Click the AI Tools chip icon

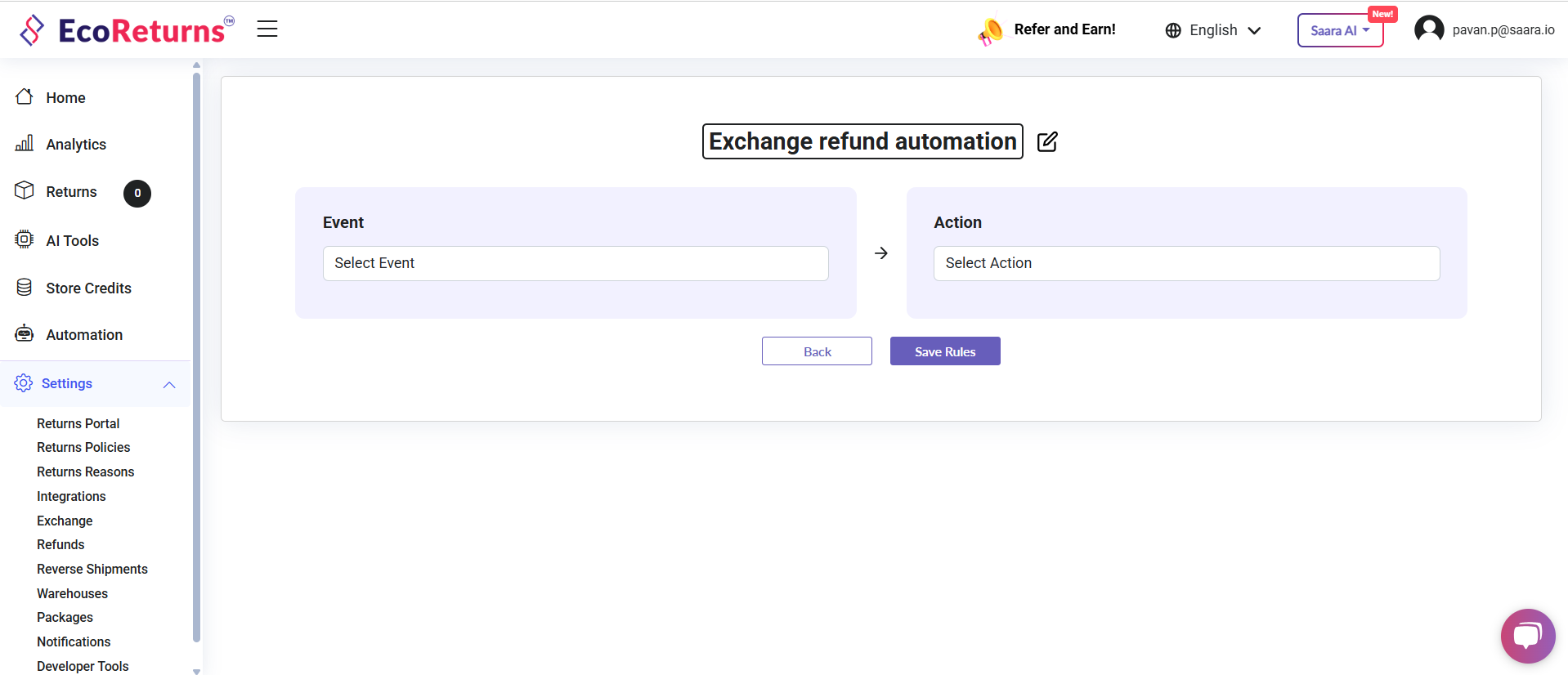click(25, 239)
